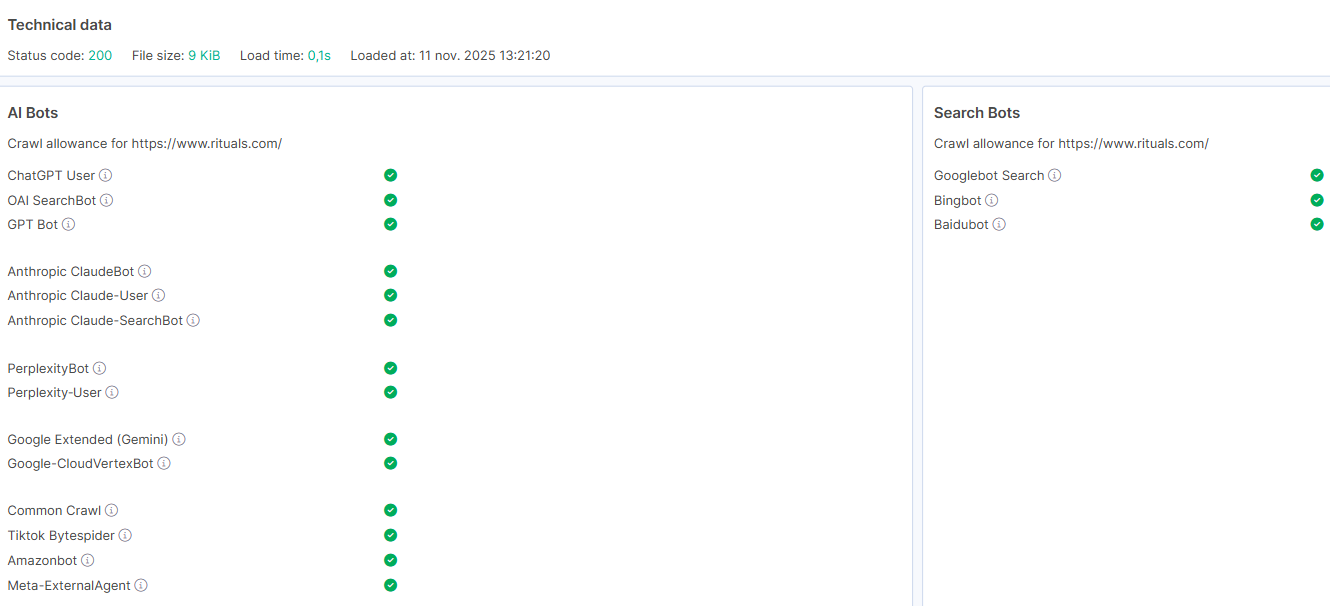Click info icon for Google Extended (Gemini)

[179, 440]
